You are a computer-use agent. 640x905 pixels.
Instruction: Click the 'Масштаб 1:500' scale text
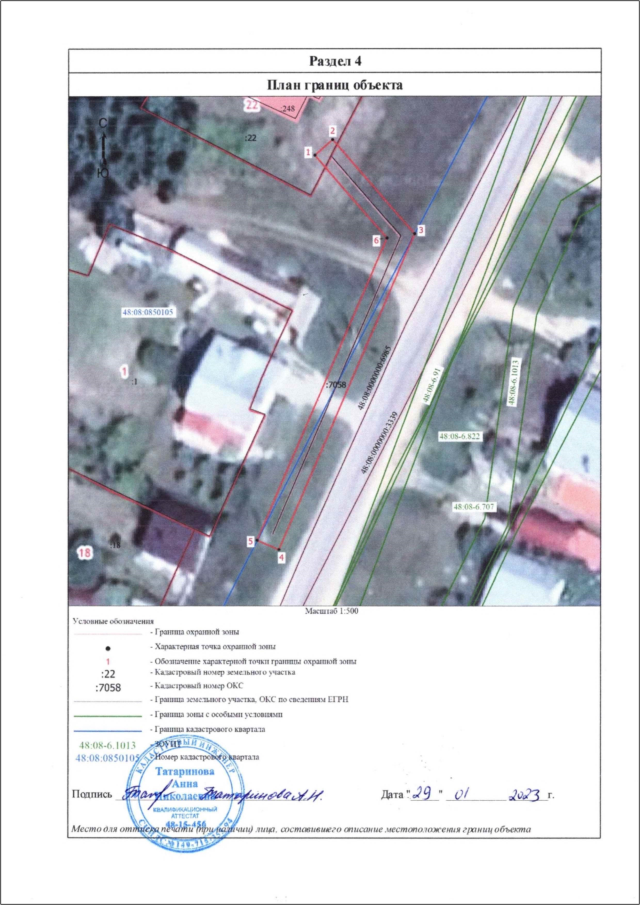330,611
